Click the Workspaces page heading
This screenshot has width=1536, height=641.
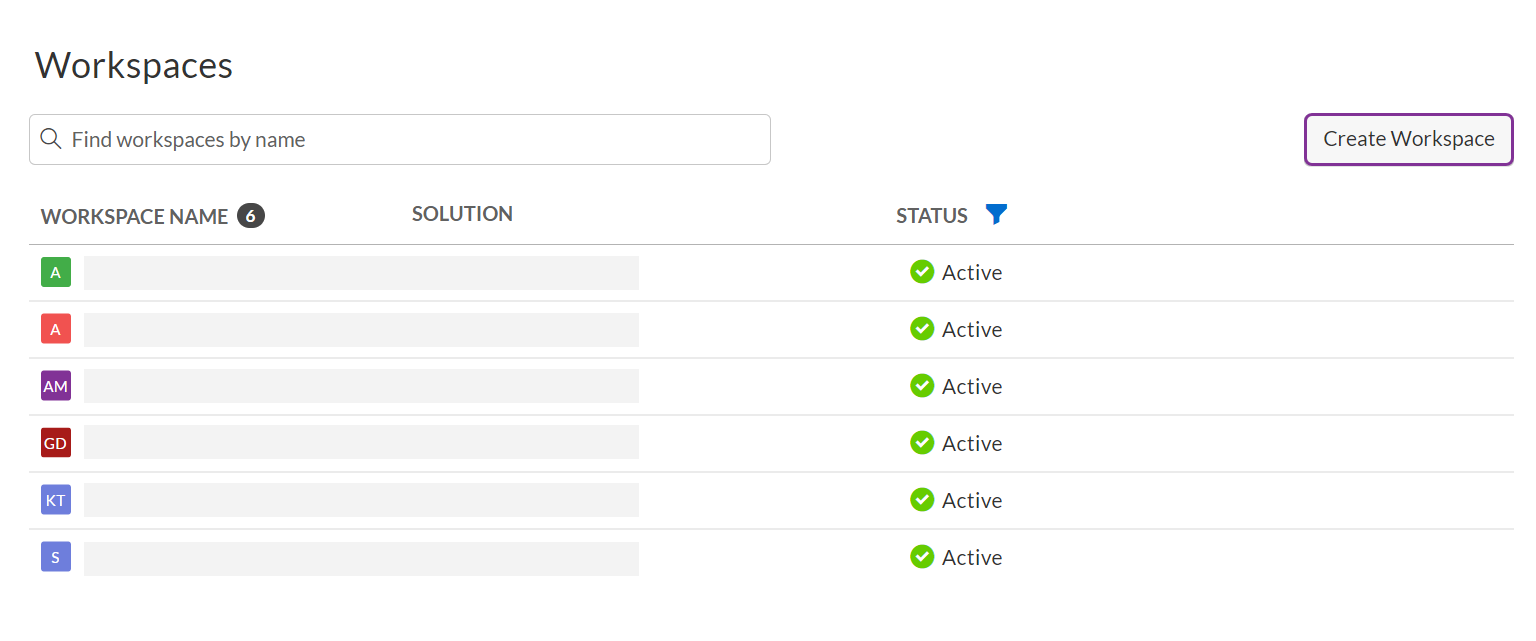click(x=133, y=65)
